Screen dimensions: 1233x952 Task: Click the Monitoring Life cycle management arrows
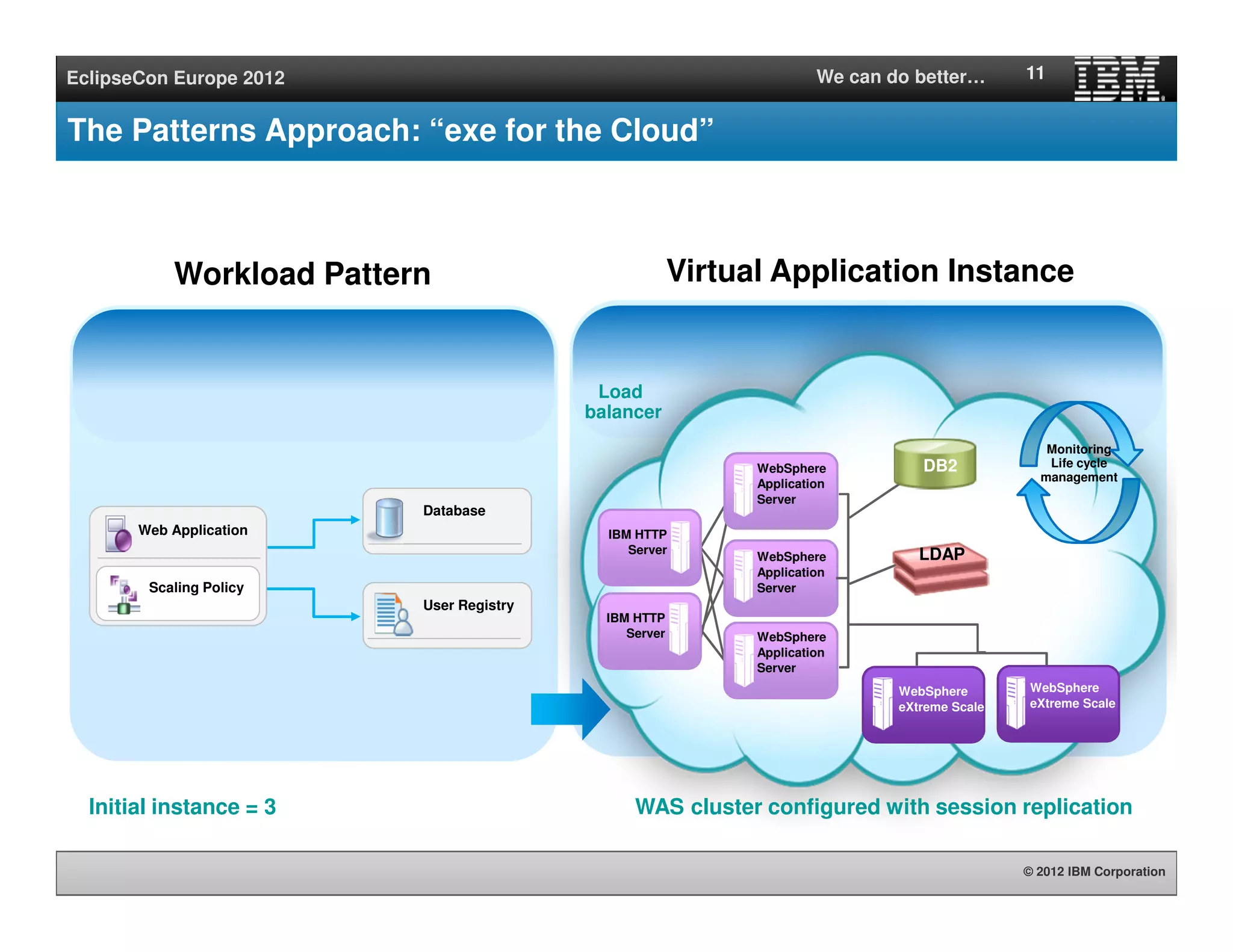pyautogui.click(x=1079, y=472)
